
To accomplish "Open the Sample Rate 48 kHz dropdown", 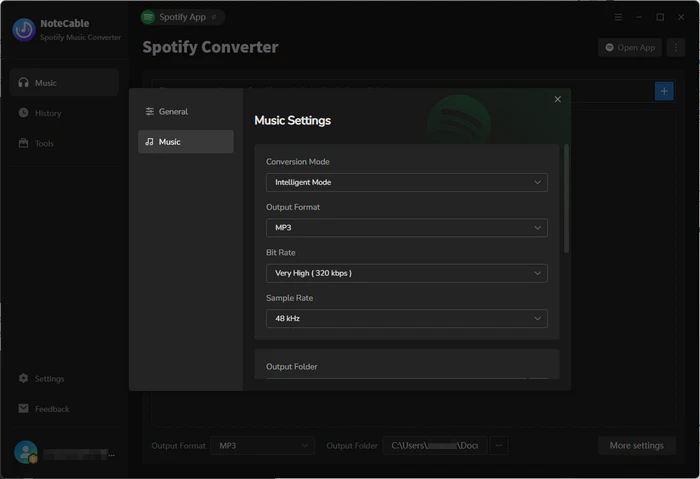I will (x=407, y=318).
